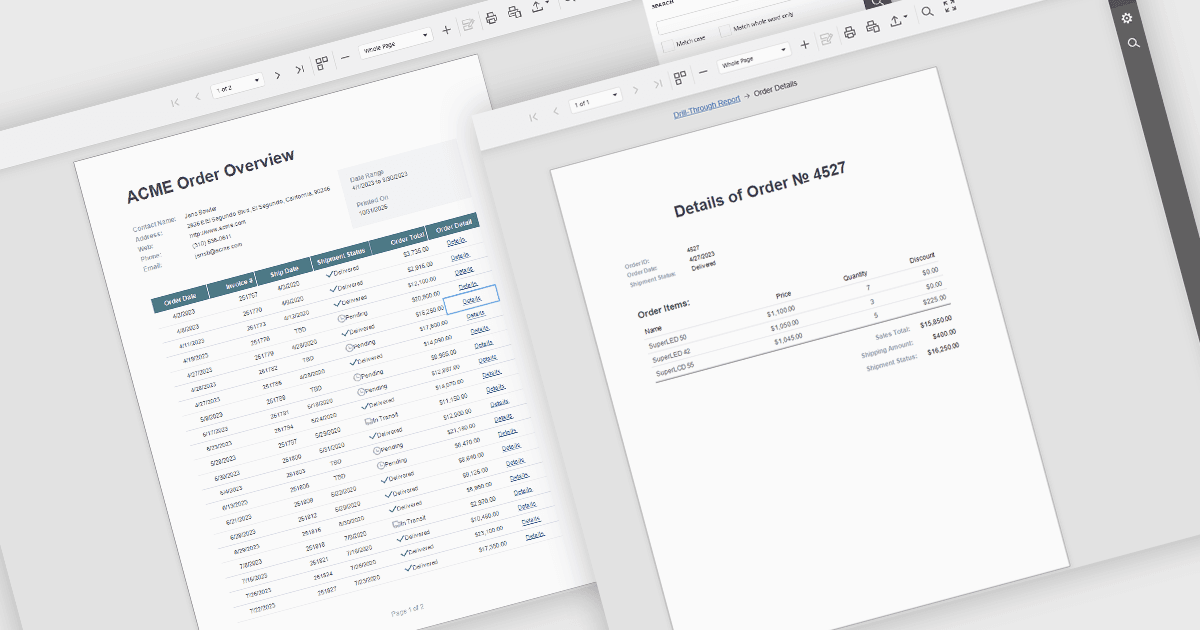Go to first page in Order Details viewer
The height and width of the screenshot is (630, 1200).
click(x=533, y=116)
